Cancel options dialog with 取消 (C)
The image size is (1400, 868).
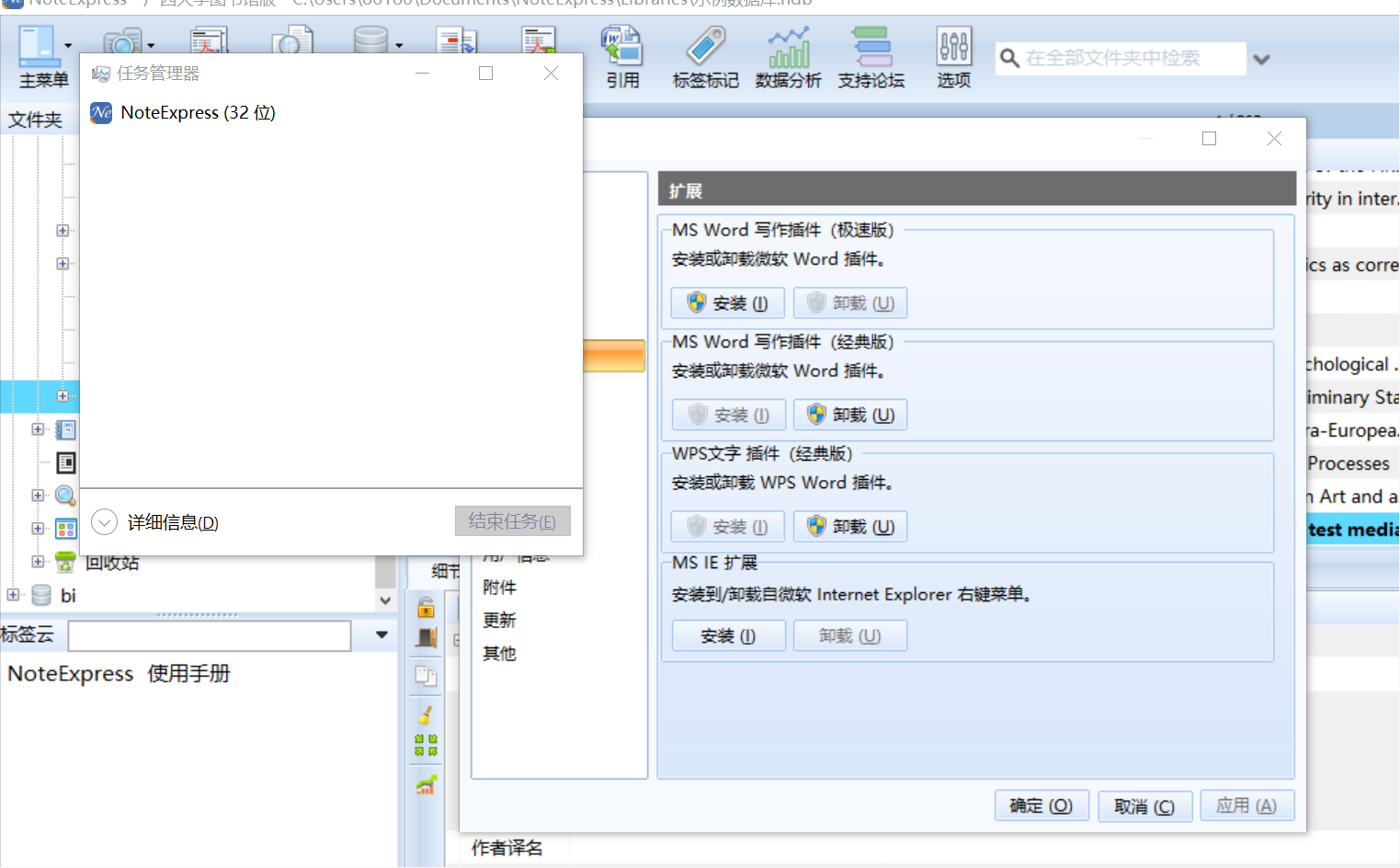[x=1144, y=806]
